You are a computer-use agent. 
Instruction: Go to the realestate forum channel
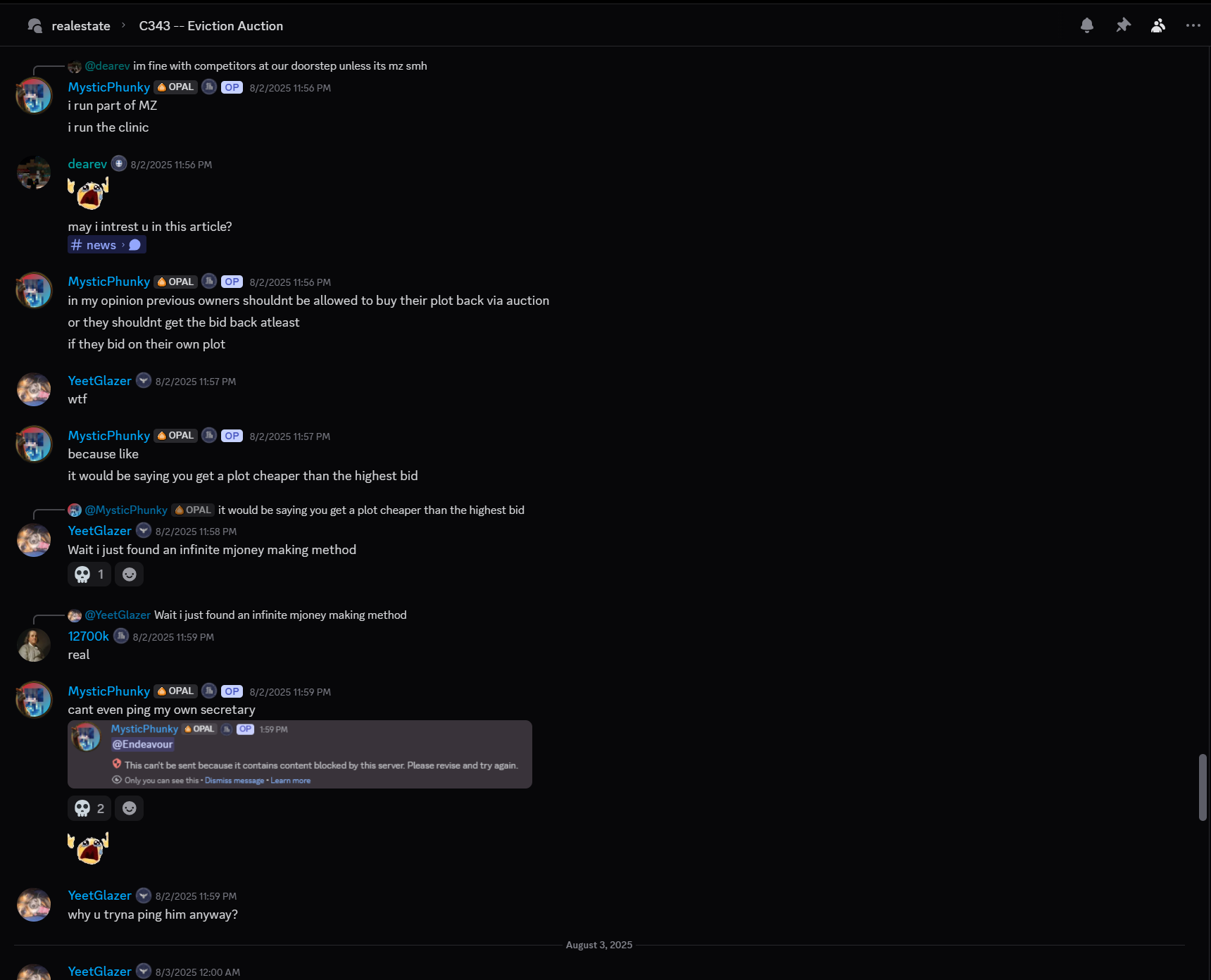(x=80, y=26)
